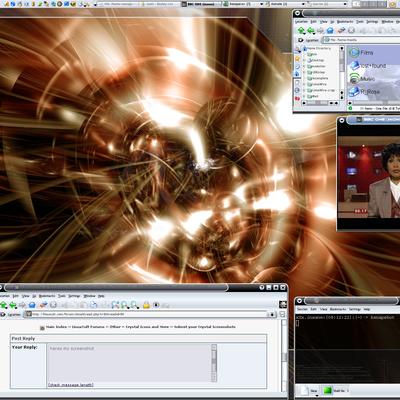Open the Back history dropdown in the file manager

pos(314,33)
